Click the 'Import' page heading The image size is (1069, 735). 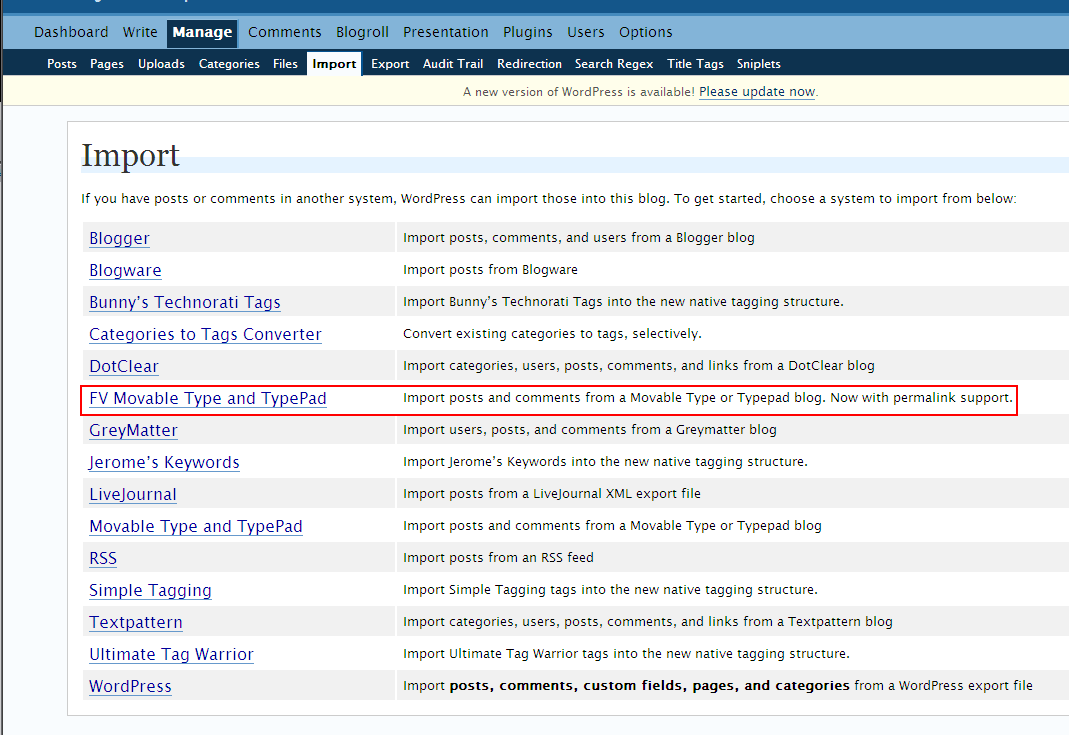click(130, 155)
